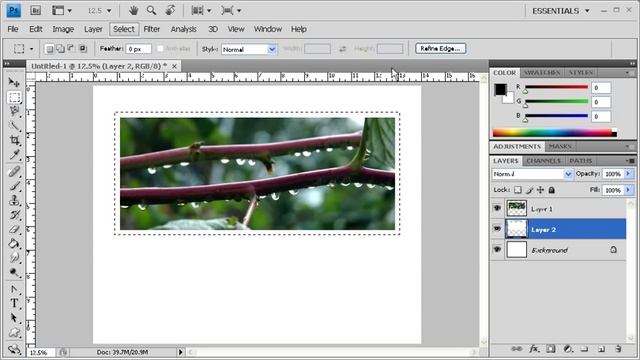
Task: Select the Healing Brush tool
Action: point(14,171)
